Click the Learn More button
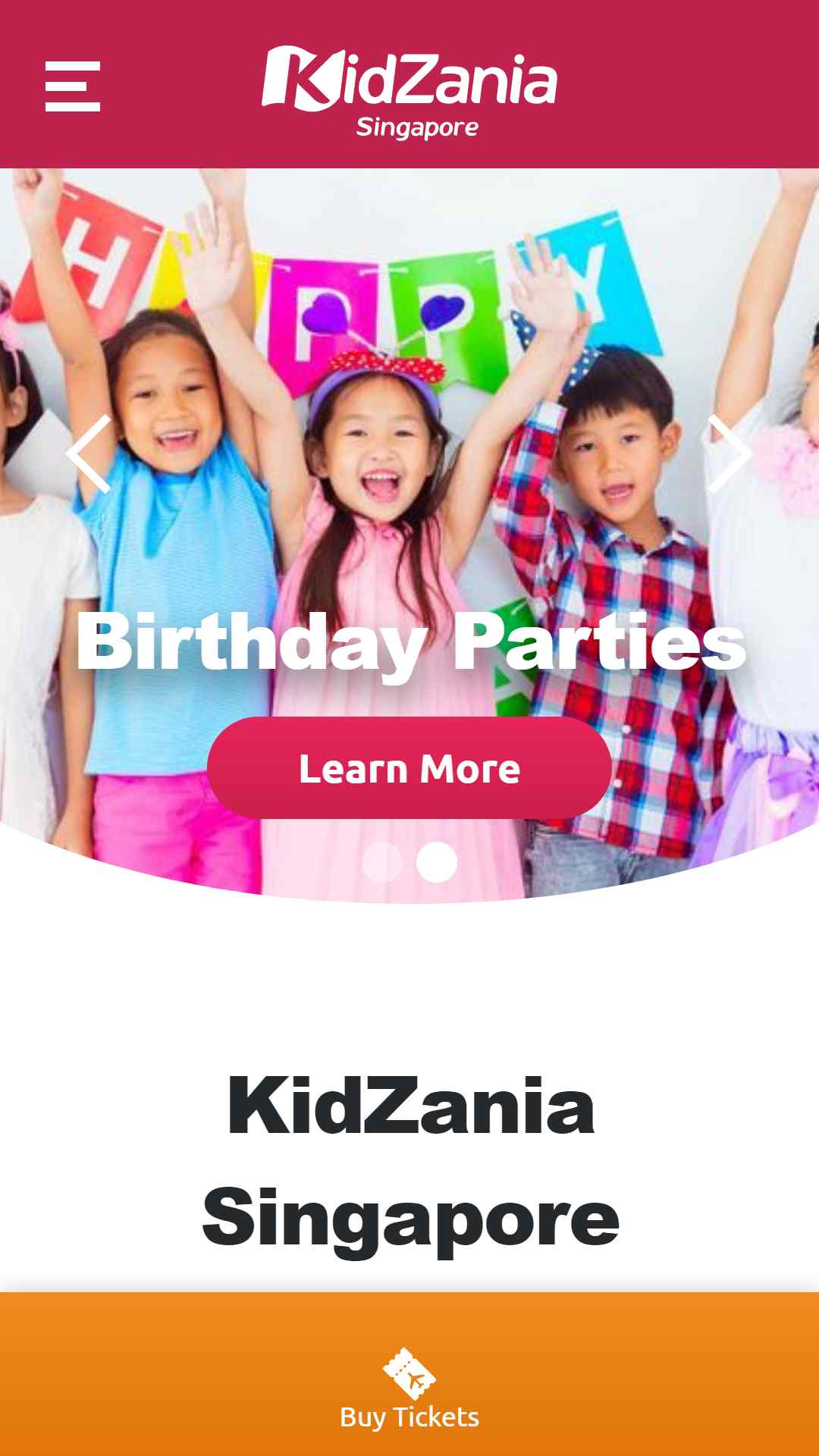The width and height of the screenshot is (819, 1456). point(409,767)
